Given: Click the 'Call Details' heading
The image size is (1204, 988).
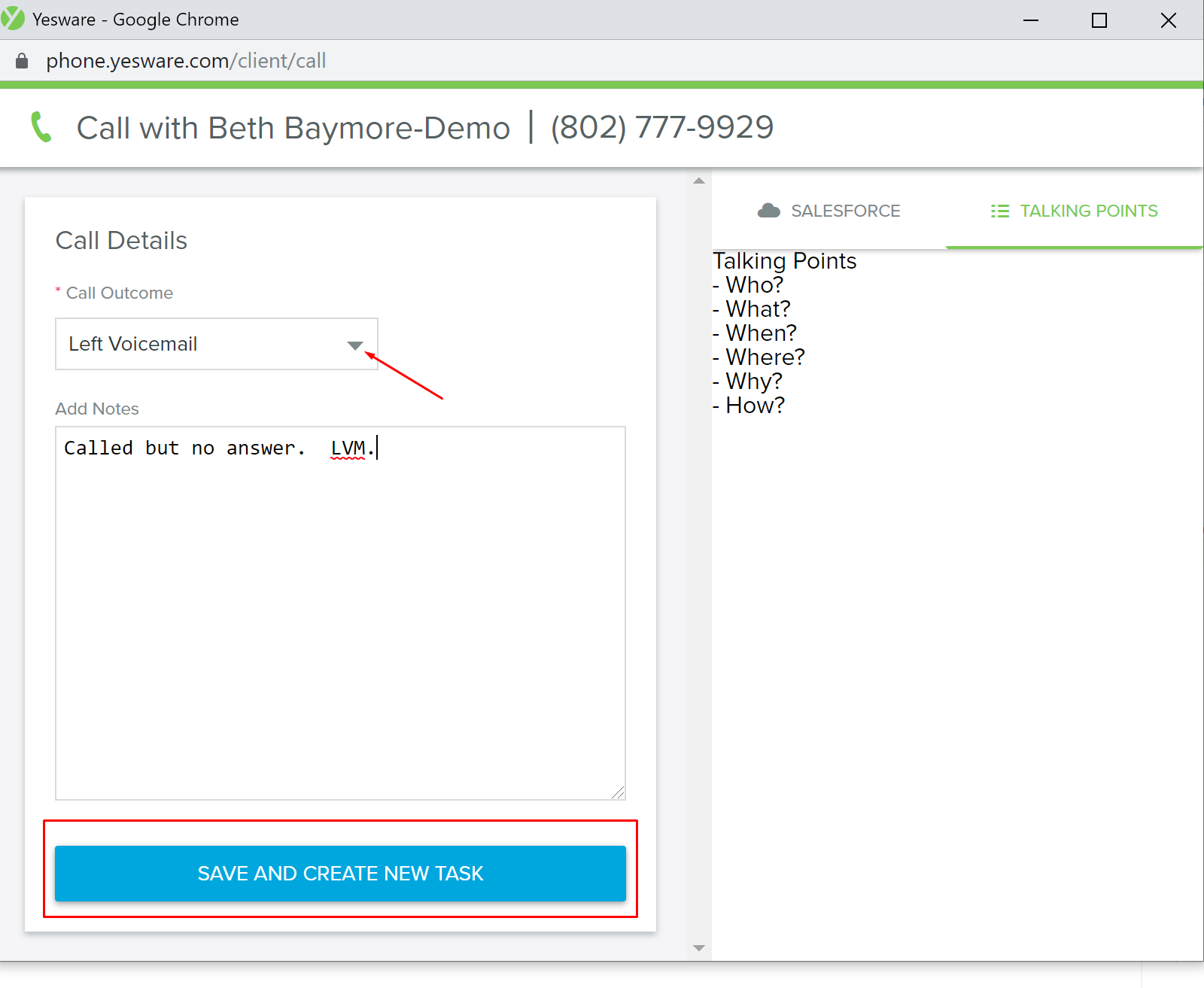Looking at the screenshot, I should [121, 241].
